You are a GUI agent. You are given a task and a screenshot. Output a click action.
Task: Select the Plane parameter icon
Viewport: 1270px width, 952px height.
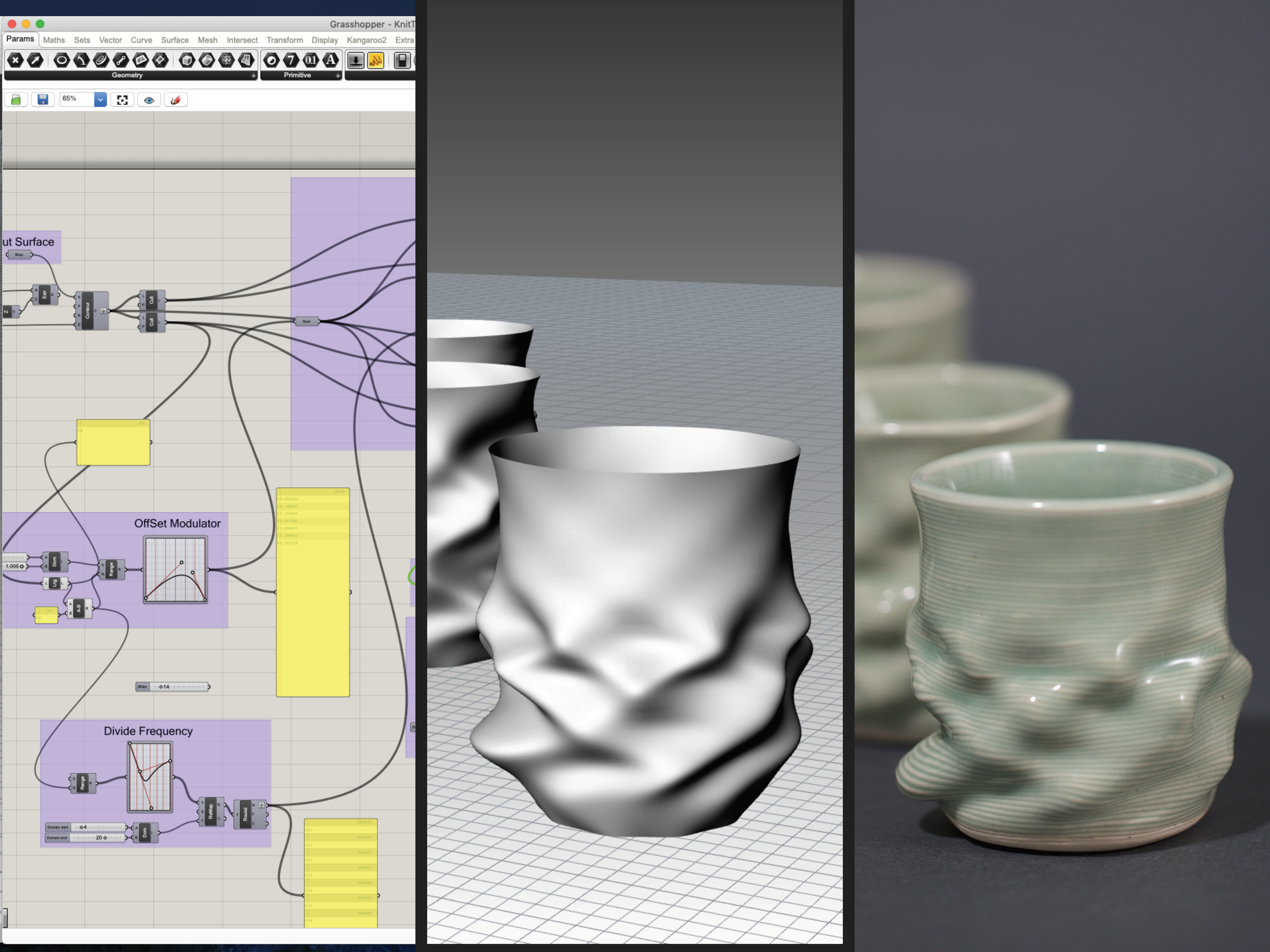[x=141, y=60]
